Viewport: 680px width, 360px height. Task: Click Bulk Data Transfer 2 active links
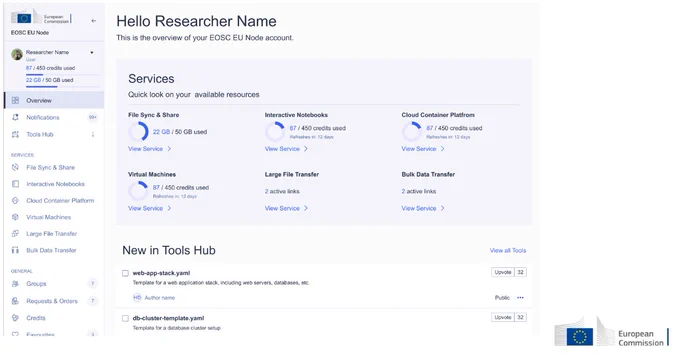pos(419,191)
